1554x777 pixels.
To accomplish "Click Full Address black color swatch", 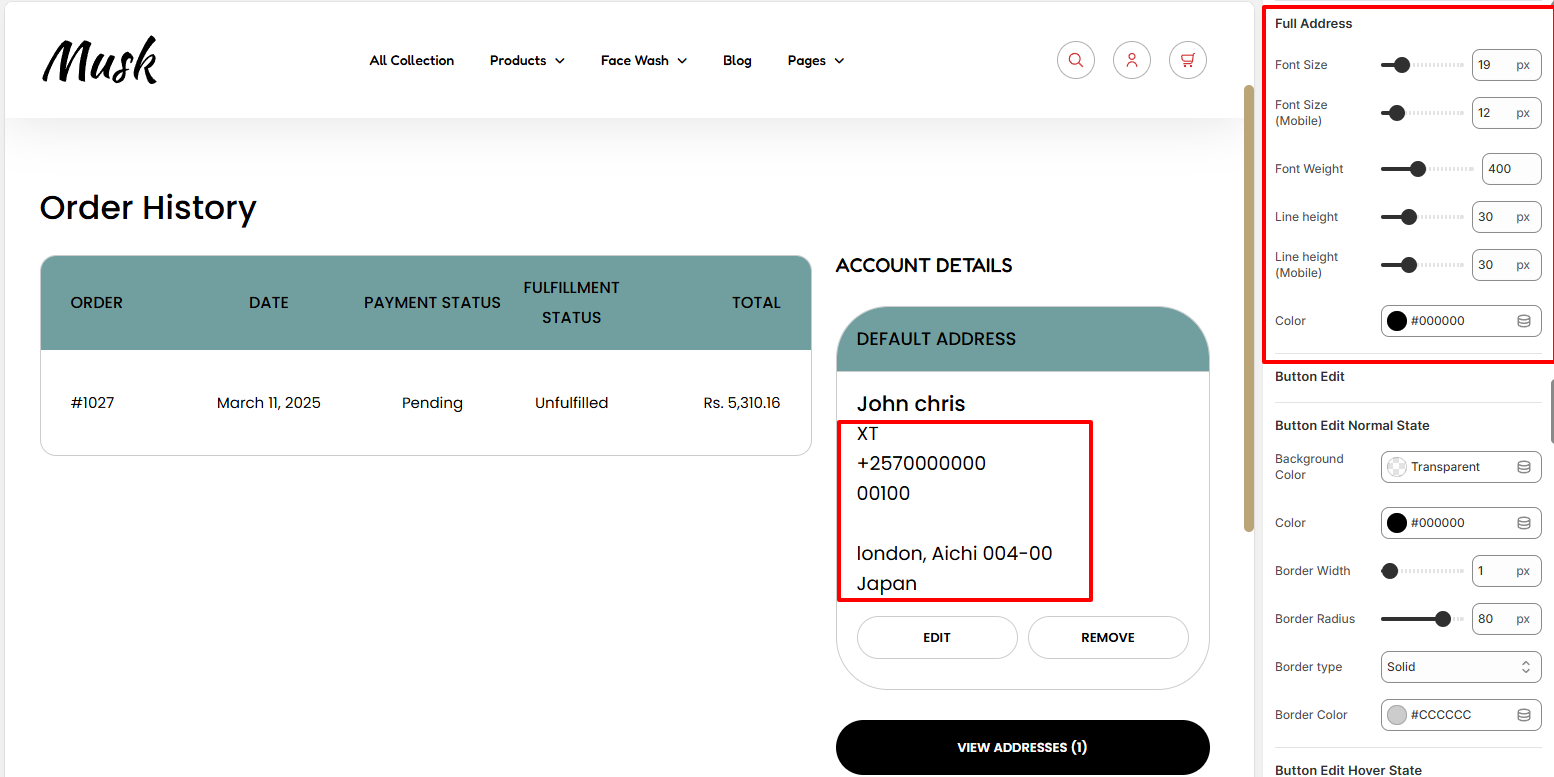I will [1397, 321].
